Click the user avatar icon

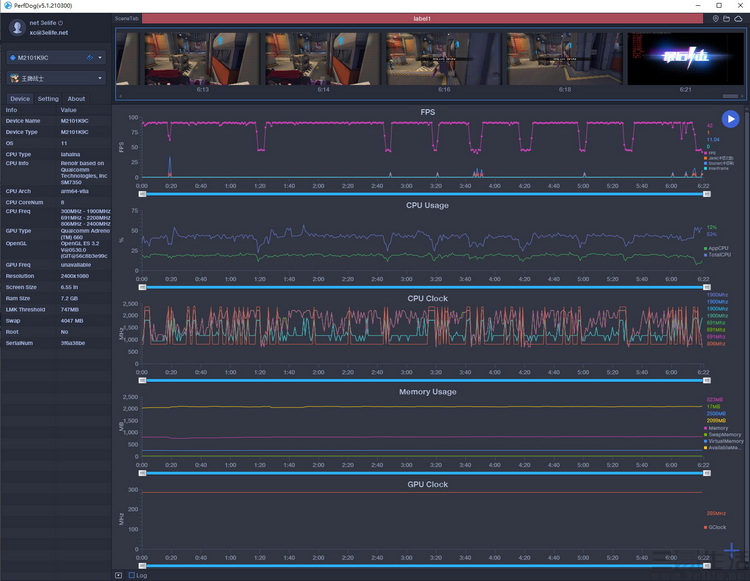(17, 27)
